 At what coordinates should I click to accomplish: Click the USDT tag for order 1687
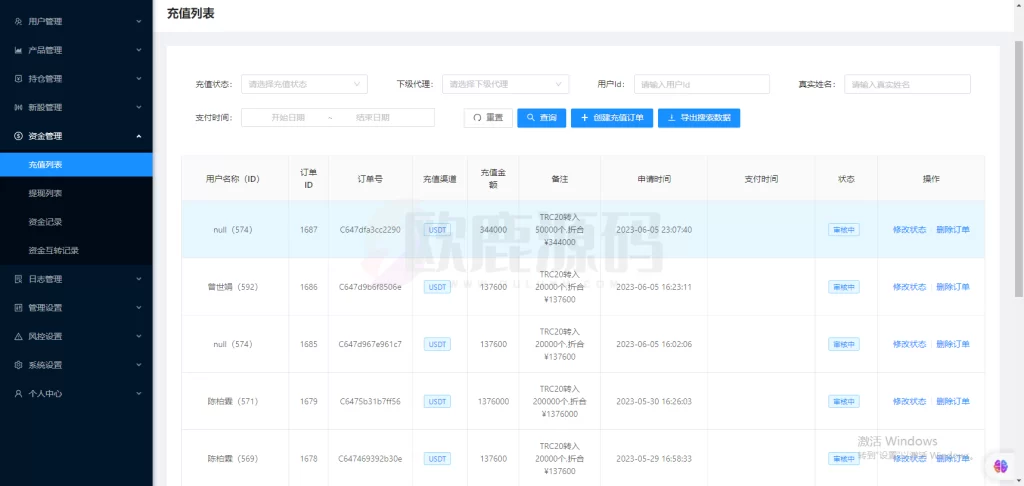pos(437,230)
